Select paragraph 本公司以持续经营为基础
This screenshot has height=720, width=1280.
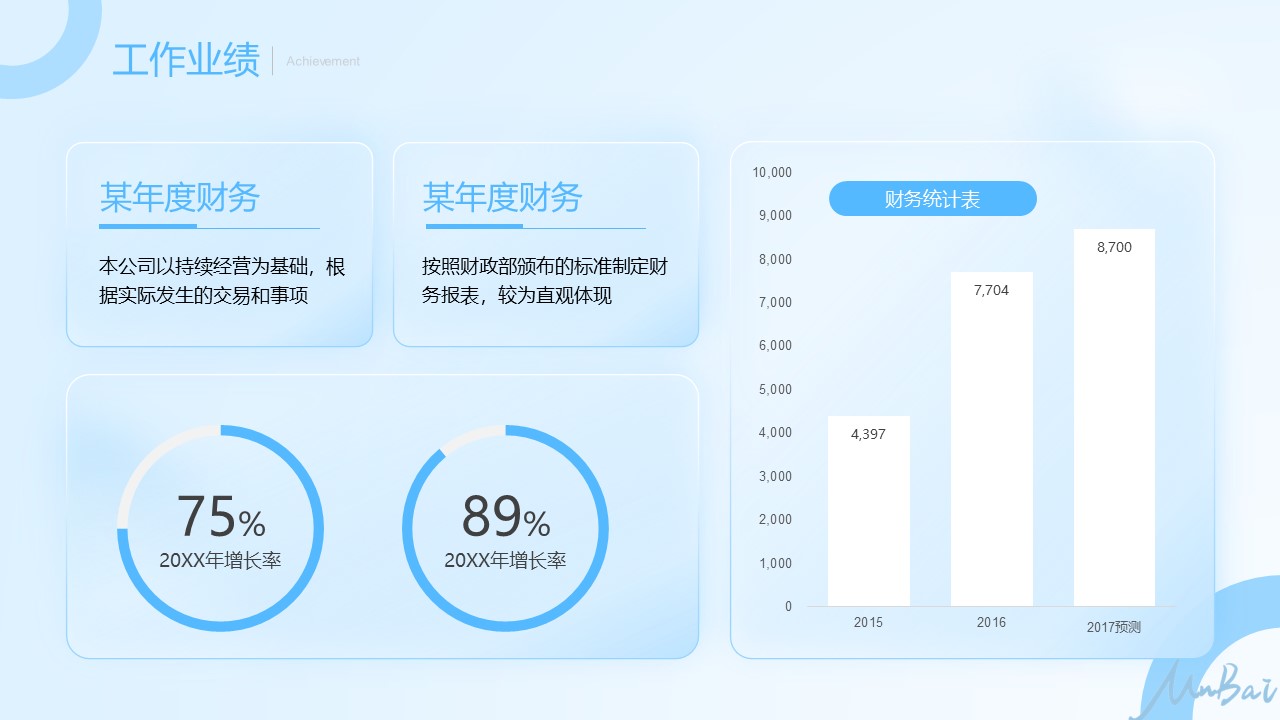point(222,281)
